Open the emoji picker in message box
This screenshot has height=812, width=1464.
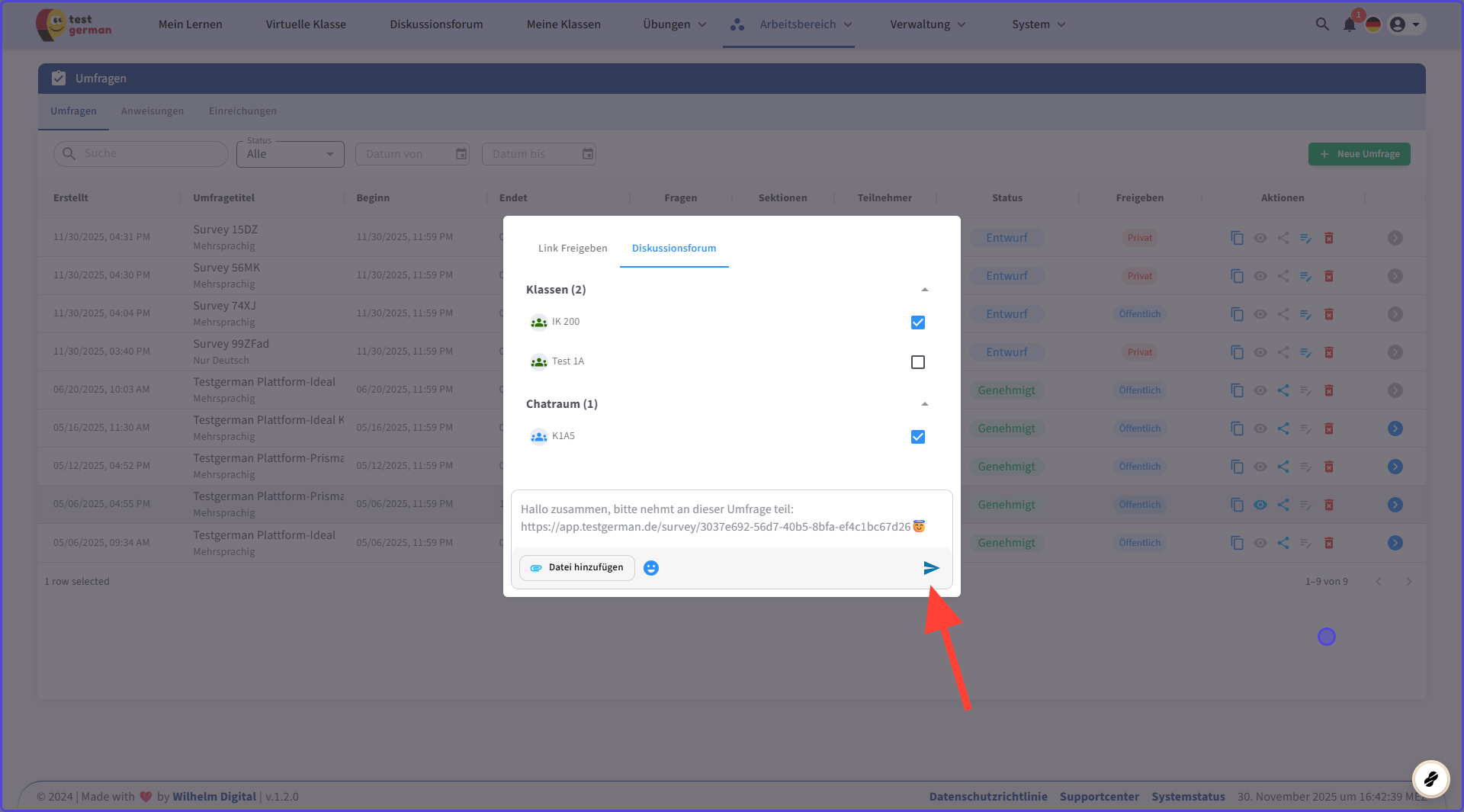tap(650, 568)
